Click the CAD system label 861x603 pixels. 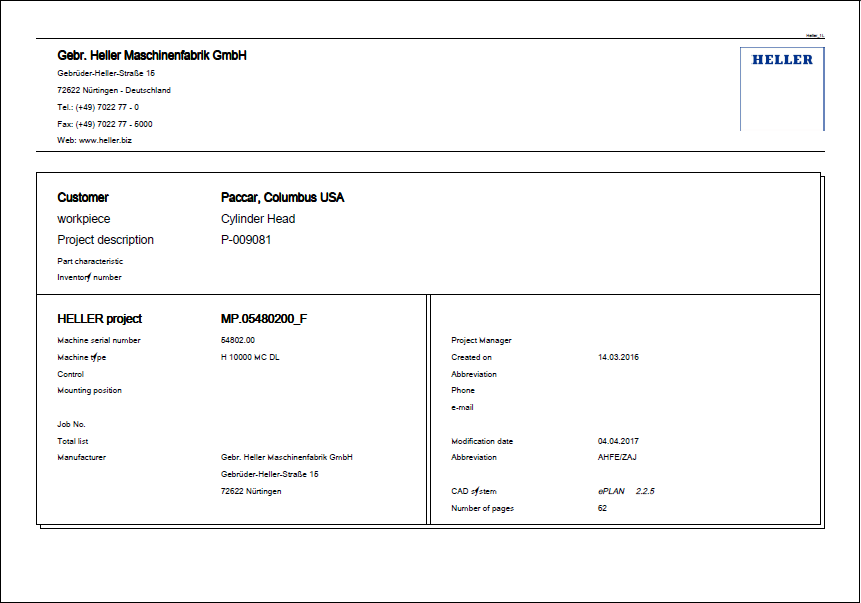474,492
